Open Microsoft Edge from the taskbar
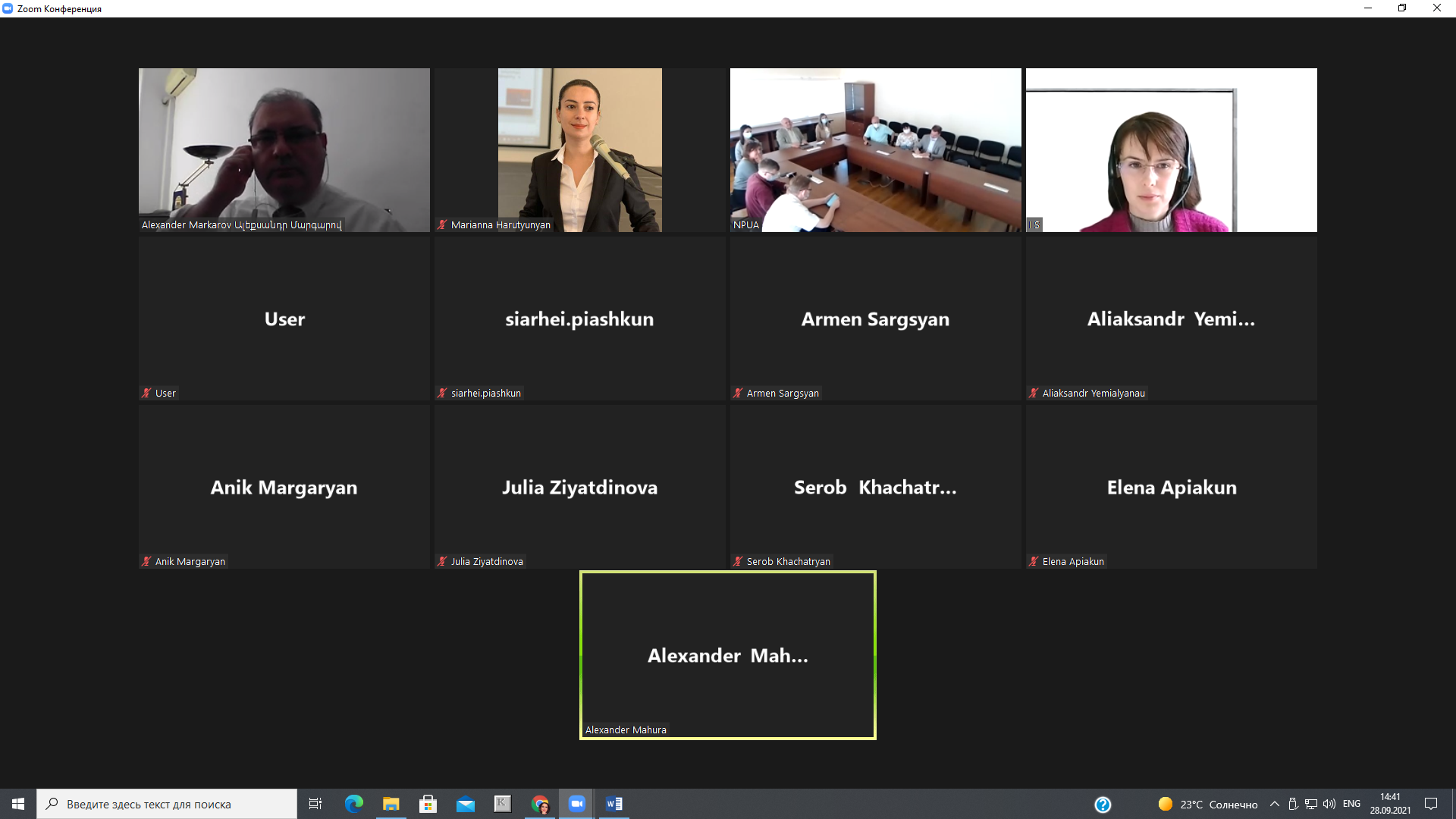The image size is (1456, 819). pyautogui.click(x=354, y=804)
